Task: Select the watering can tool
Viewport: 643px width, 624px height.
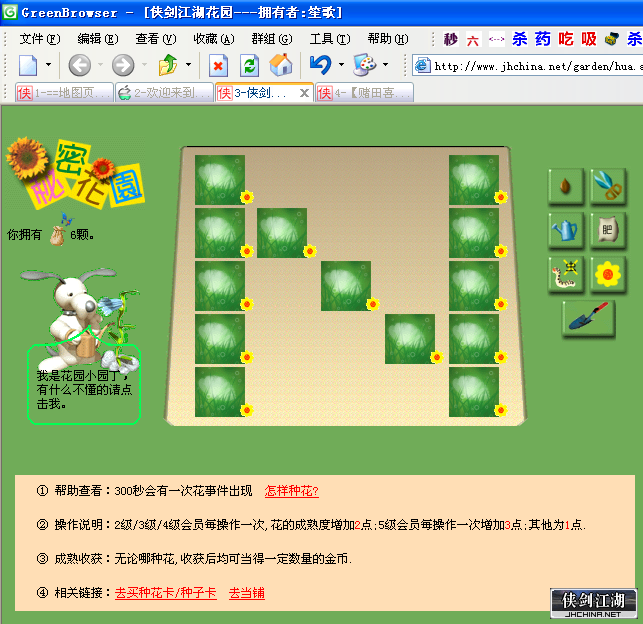Action: click(x=565, y=230)
